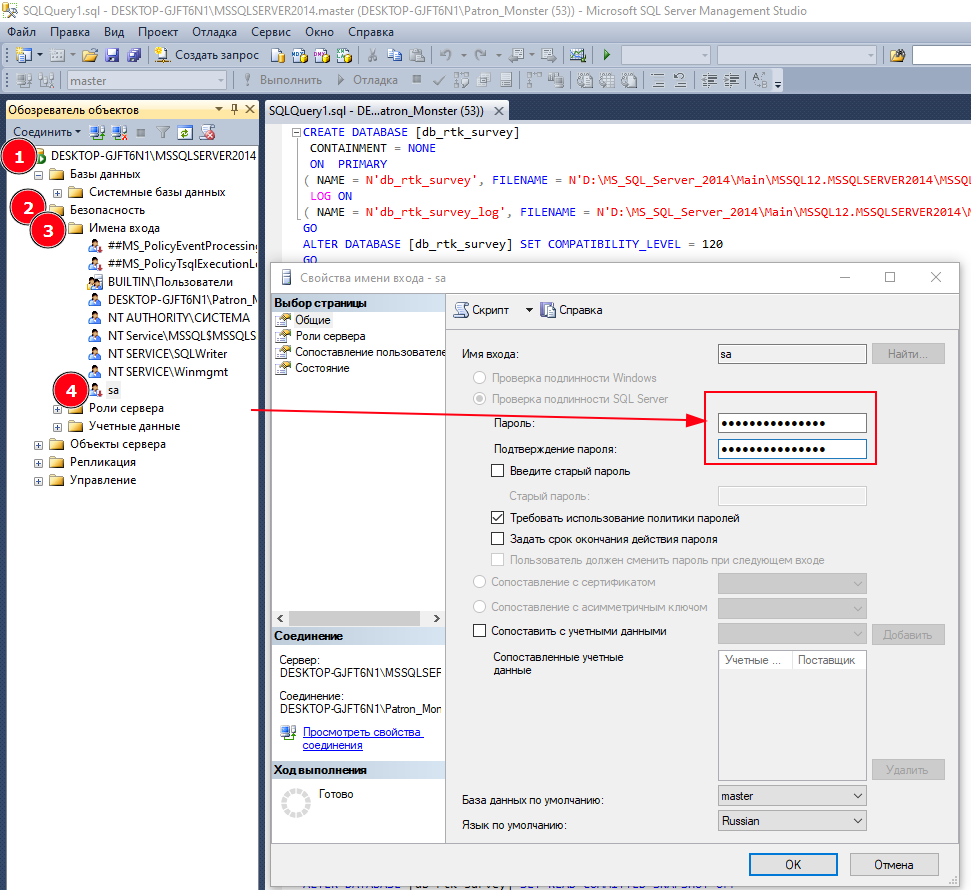This screenshot has width=971, height=890.
Task: Close the SQLQuery1.sql tab
Action: pos(499,111)
